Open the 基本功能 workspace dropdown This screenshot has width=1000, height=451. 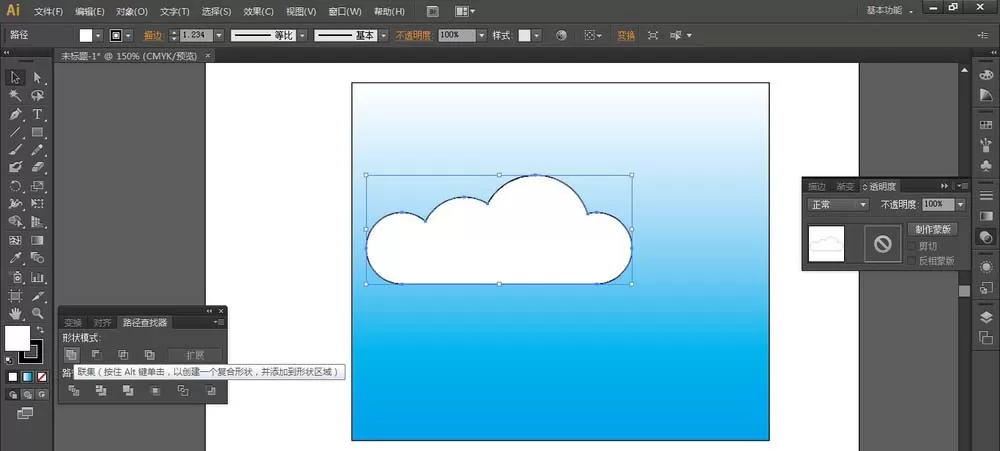[889, 10]
